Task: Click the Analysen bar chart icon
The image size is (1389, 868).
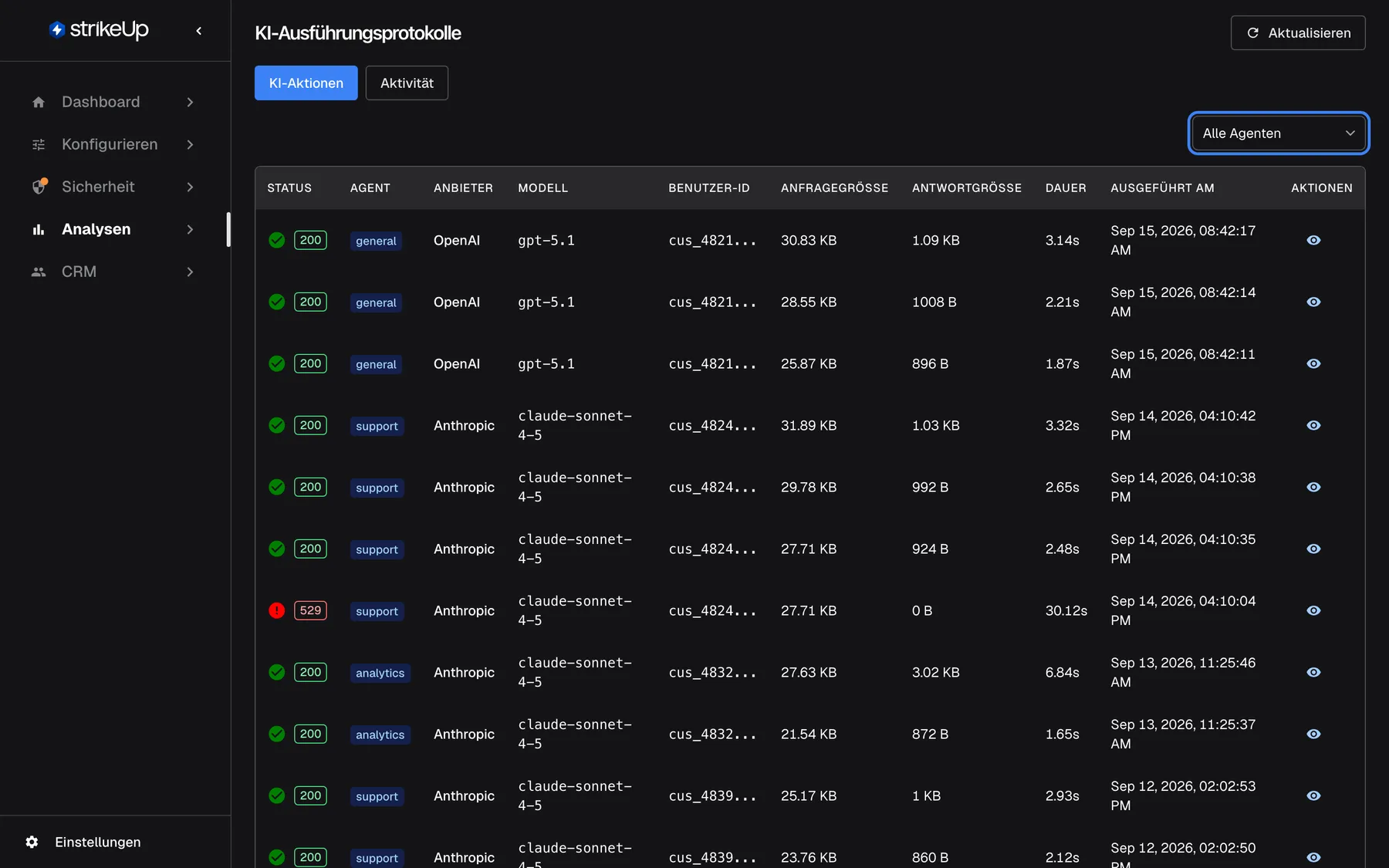Action: (x=39, y=229)
